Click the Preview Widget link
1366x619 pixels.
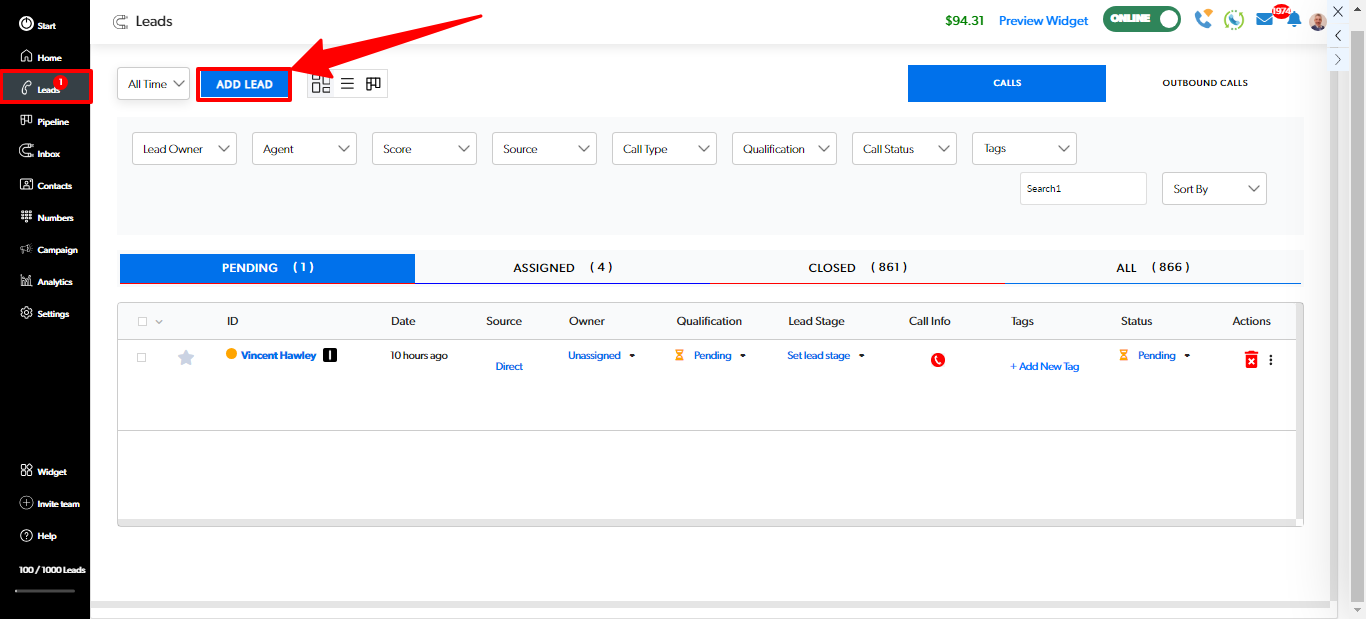pyautogui.click(x=1043, y=20)
